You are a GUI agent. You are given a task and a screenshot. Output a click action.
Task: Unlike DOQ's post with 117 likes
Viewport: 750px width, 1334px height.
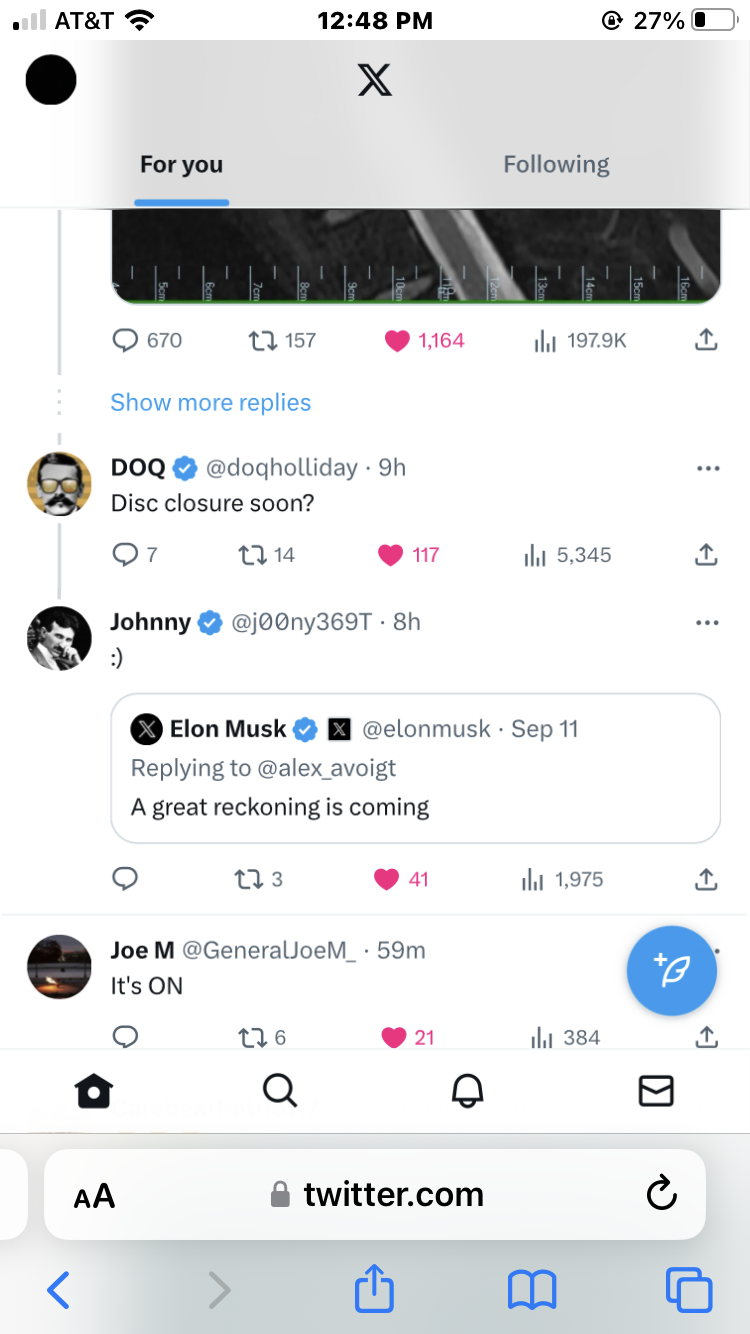click(391, 555)
